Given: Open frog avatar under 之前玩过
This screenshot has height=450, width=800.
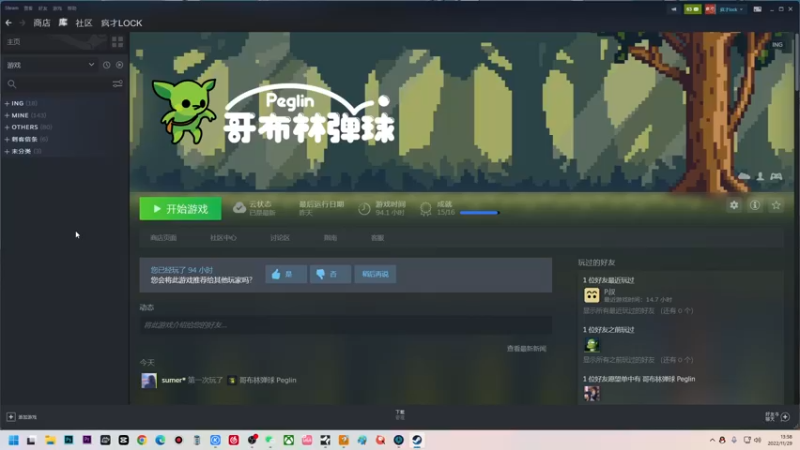Looking at the screenshot, I should 591,345.
